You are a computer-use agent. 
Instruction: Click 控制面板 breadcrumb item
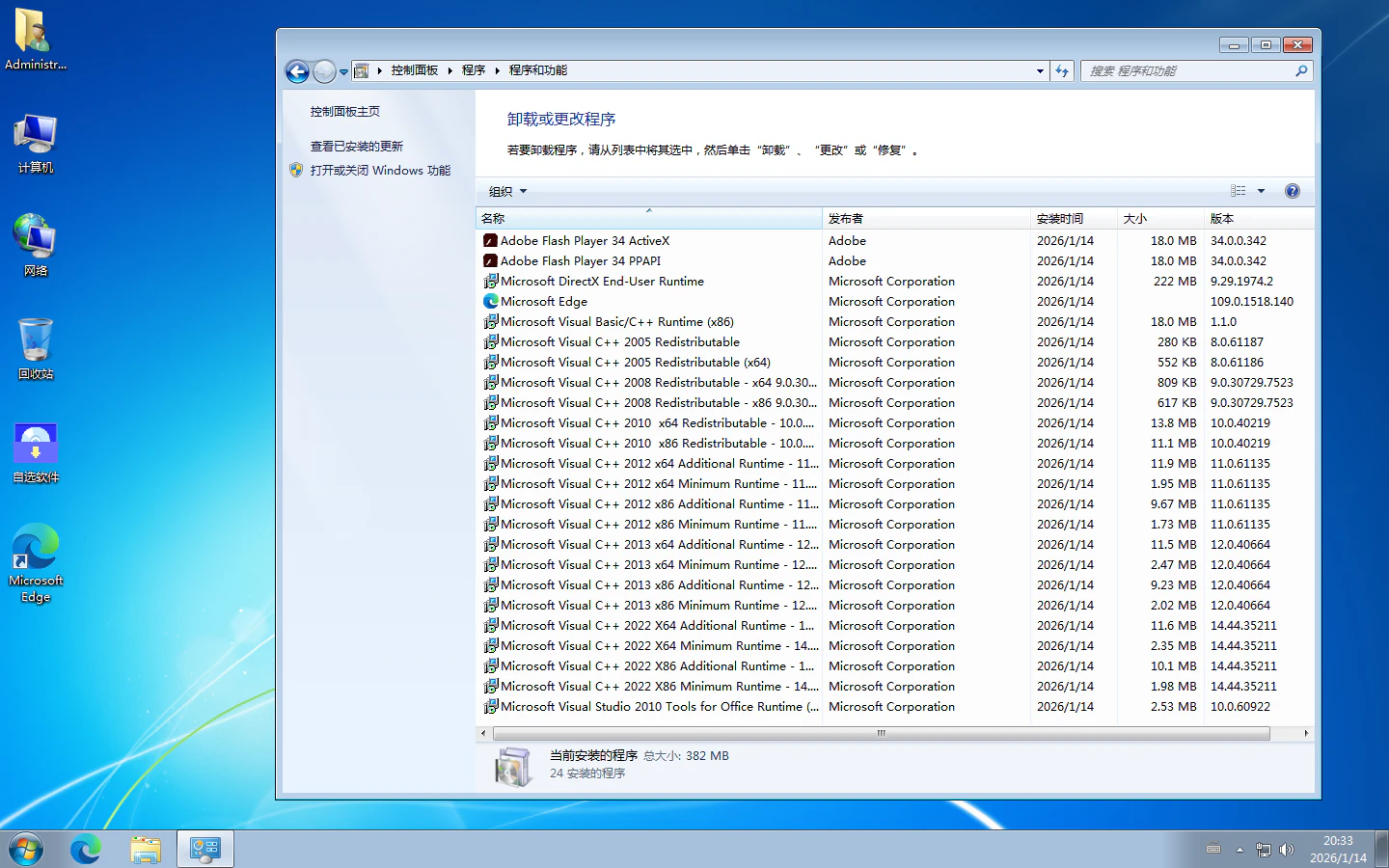pos(414,70)
